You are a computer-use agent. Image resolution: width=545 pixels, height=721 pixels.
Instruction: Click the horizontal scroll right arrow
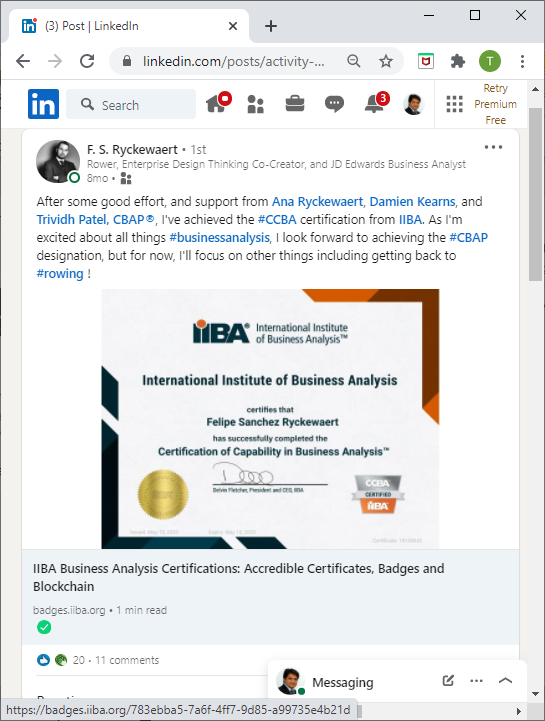click(x=519, y=711)
